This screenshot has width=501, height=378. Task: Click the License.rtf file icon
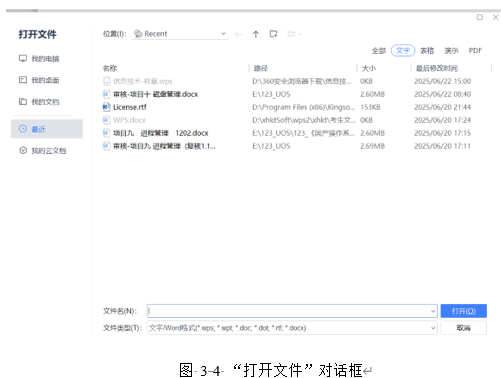click(x=106, y=107)
